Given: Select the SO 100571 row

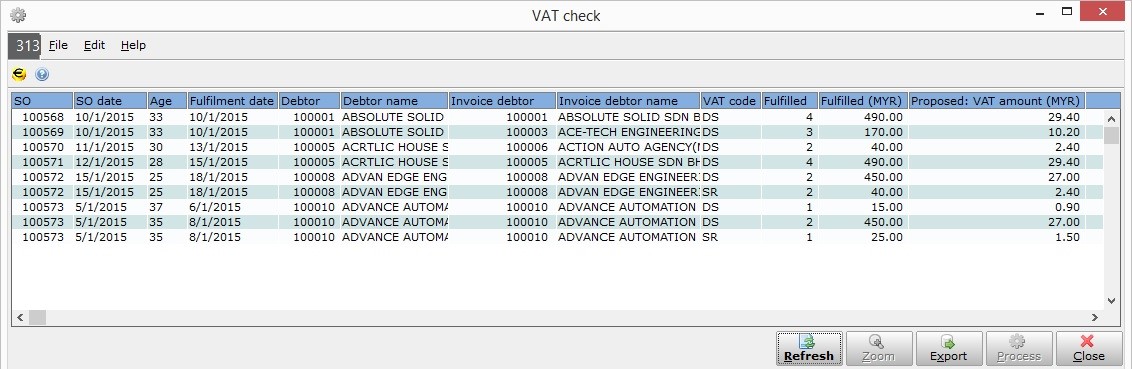Looking at the screenshot, I should [x=557, y=162].
